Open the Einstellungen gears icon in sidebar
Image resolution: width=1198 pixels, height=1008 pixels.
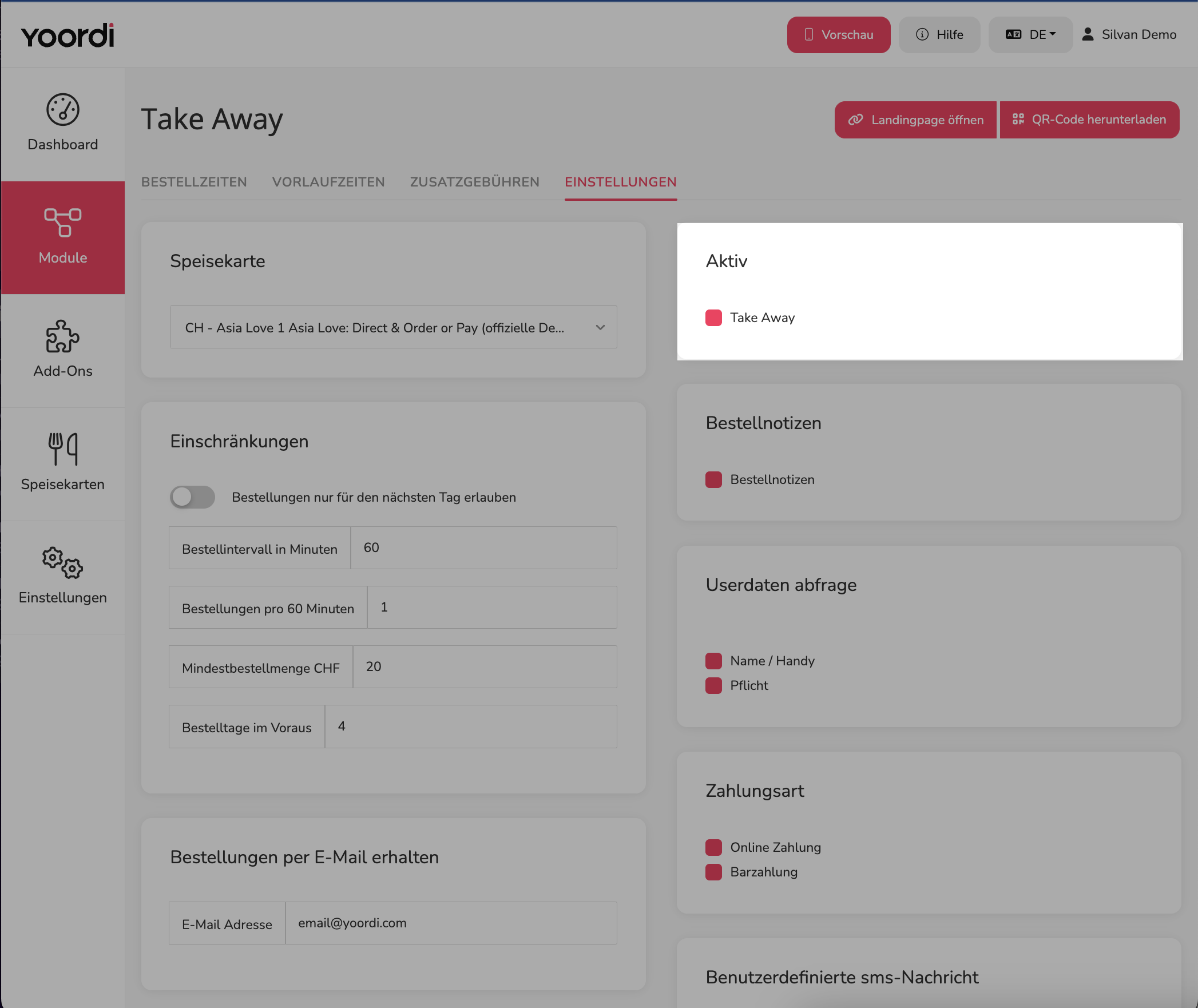point(63,562)
